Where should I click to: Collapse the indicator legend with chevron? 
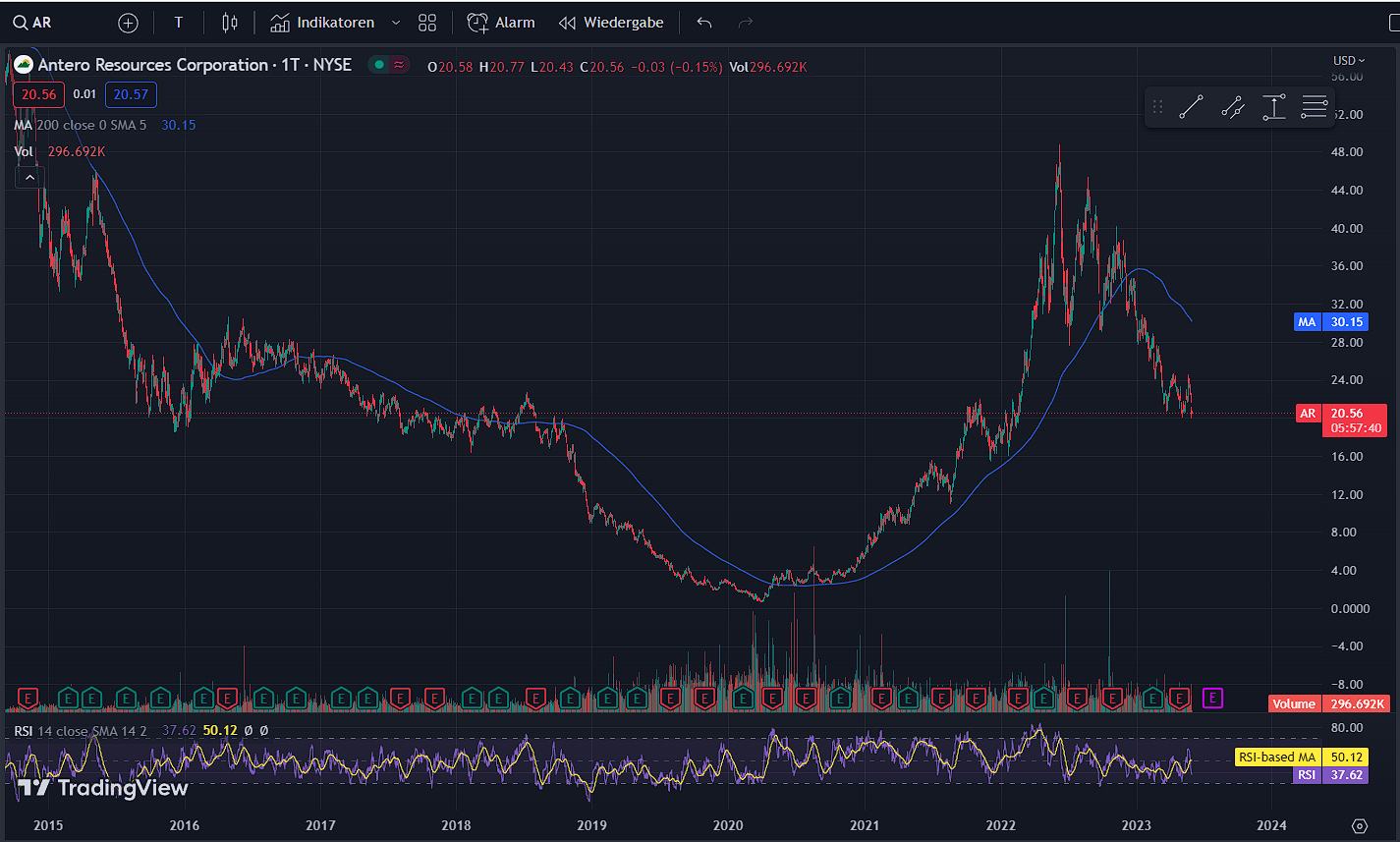29,177
